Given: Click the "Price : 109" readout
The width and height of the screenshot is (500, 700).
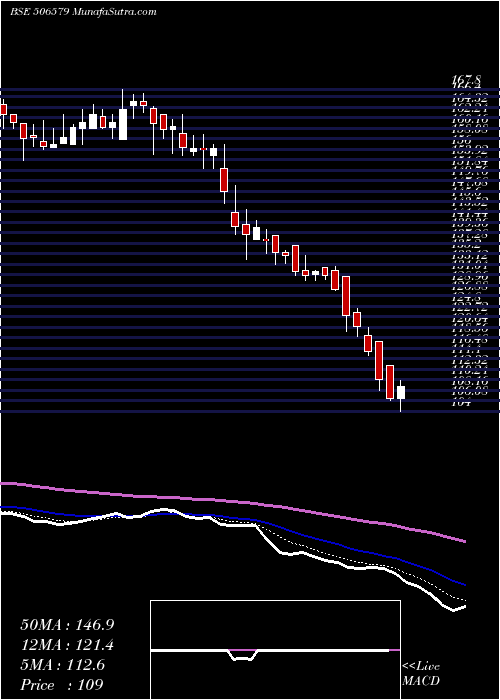Looking at the screenshot, I should click(62, 685).
